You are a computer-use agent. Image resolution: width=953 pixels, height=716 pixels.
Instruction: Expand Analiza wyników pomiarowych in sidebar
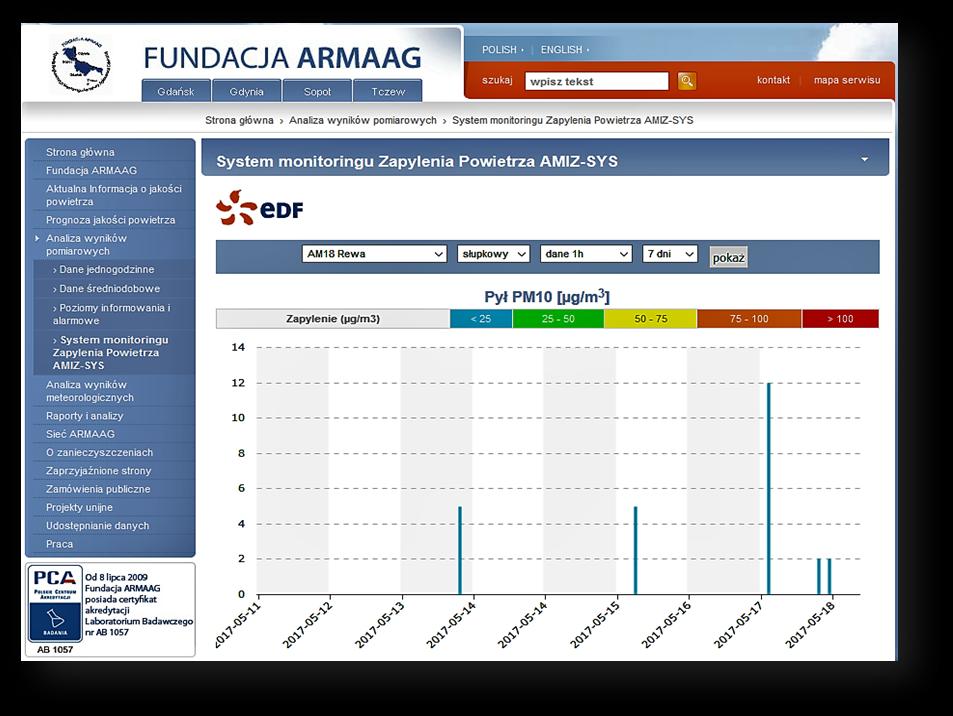(x=86, y=244)
